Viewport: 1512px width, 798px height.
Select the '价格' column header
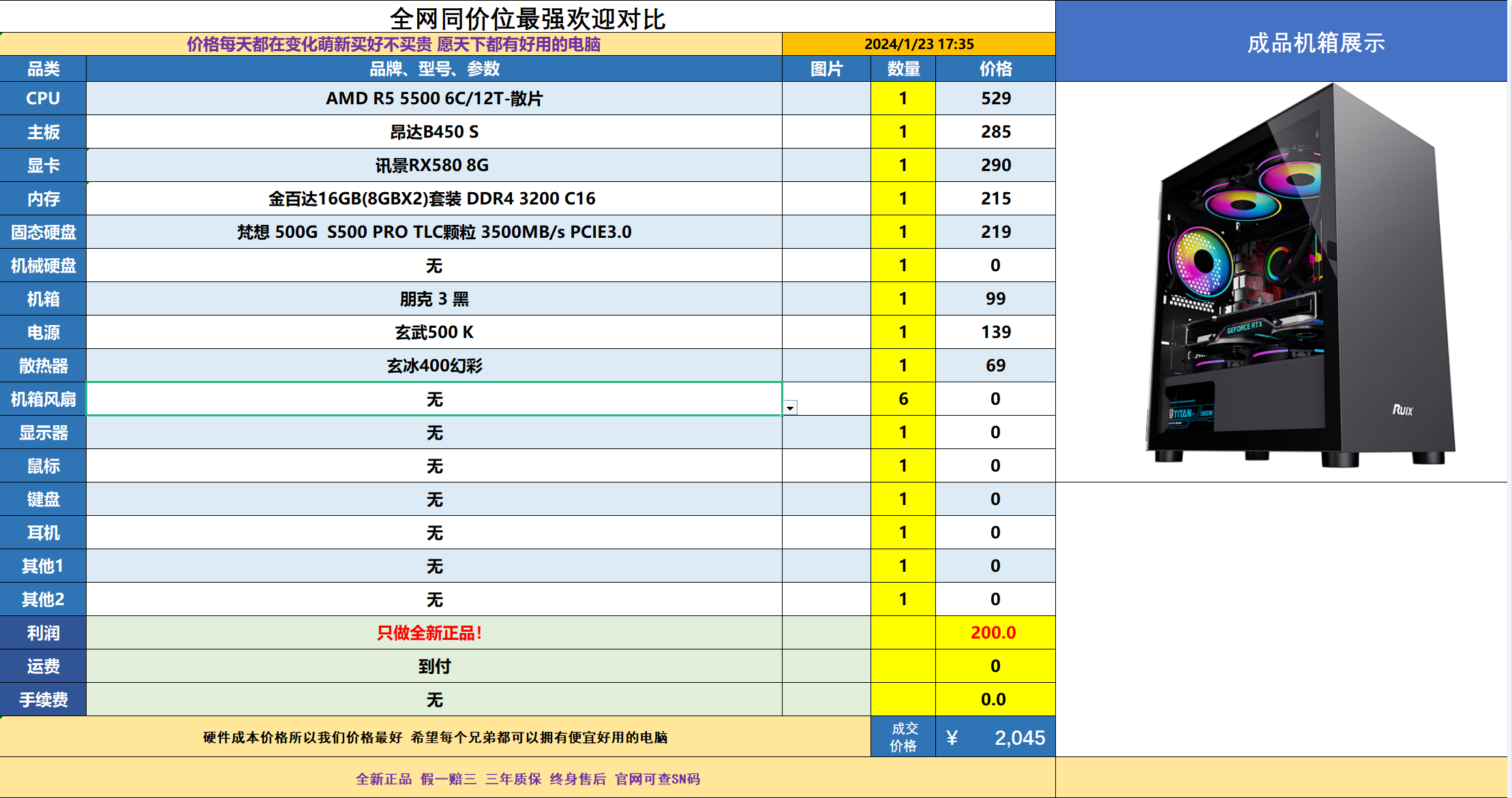tap(995, 68)
